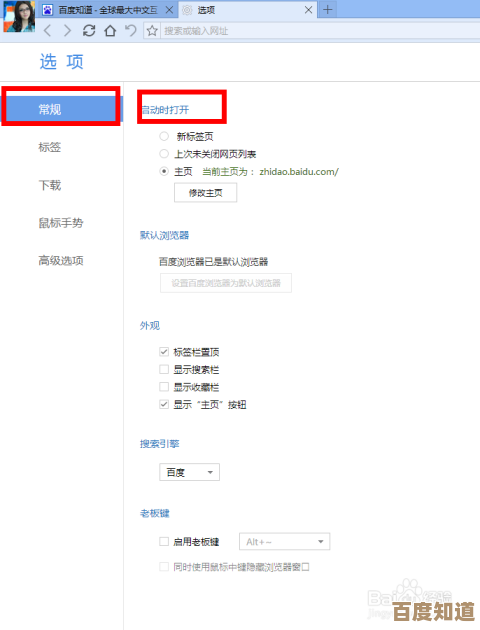This screenshot has height=630, width=480.
Task: Click the user avatar picture
Action: coord(19,16)
